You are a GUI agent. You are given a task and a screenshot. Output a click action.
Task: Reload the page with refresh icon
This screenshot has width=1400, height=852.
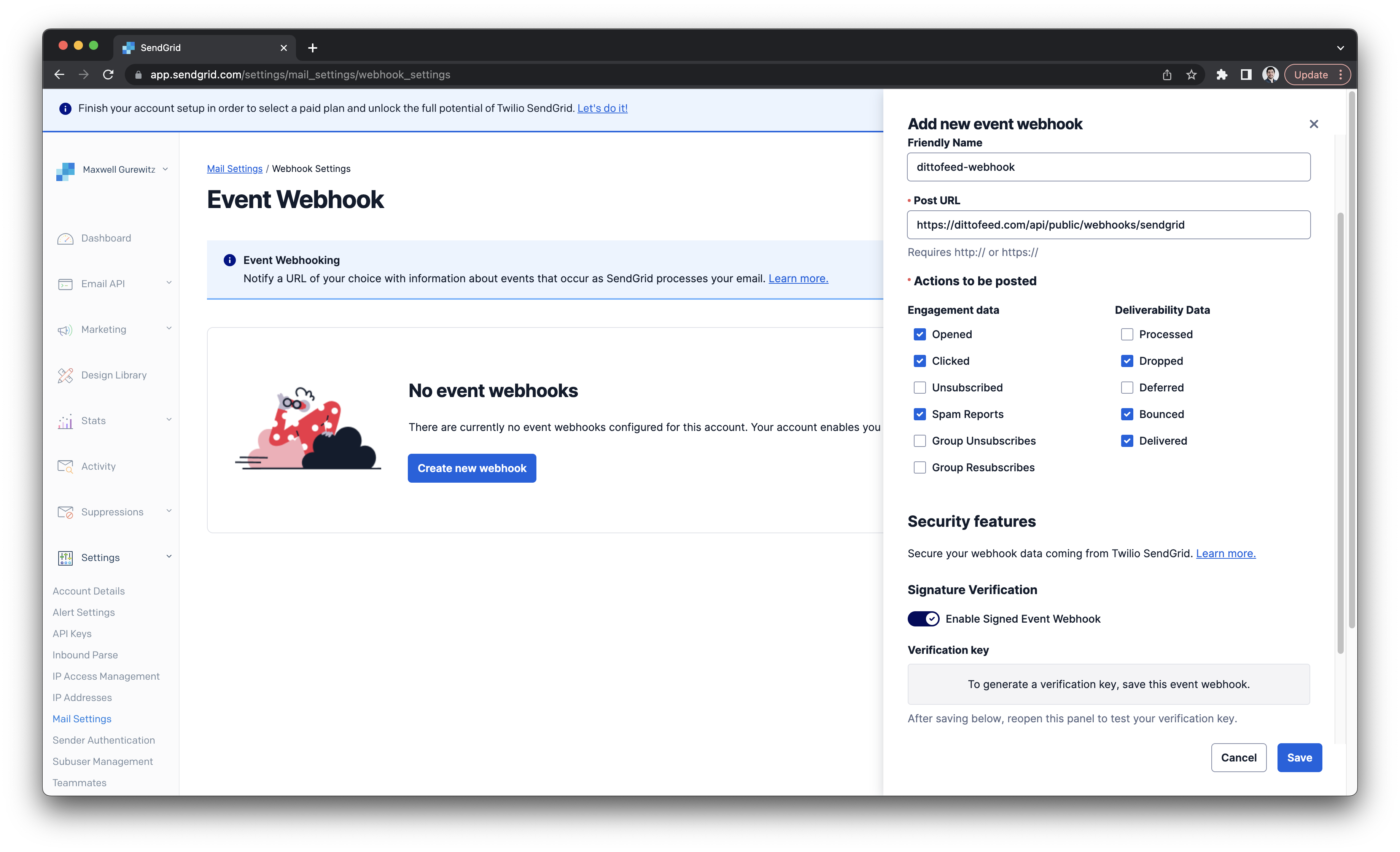click(108, 75)
